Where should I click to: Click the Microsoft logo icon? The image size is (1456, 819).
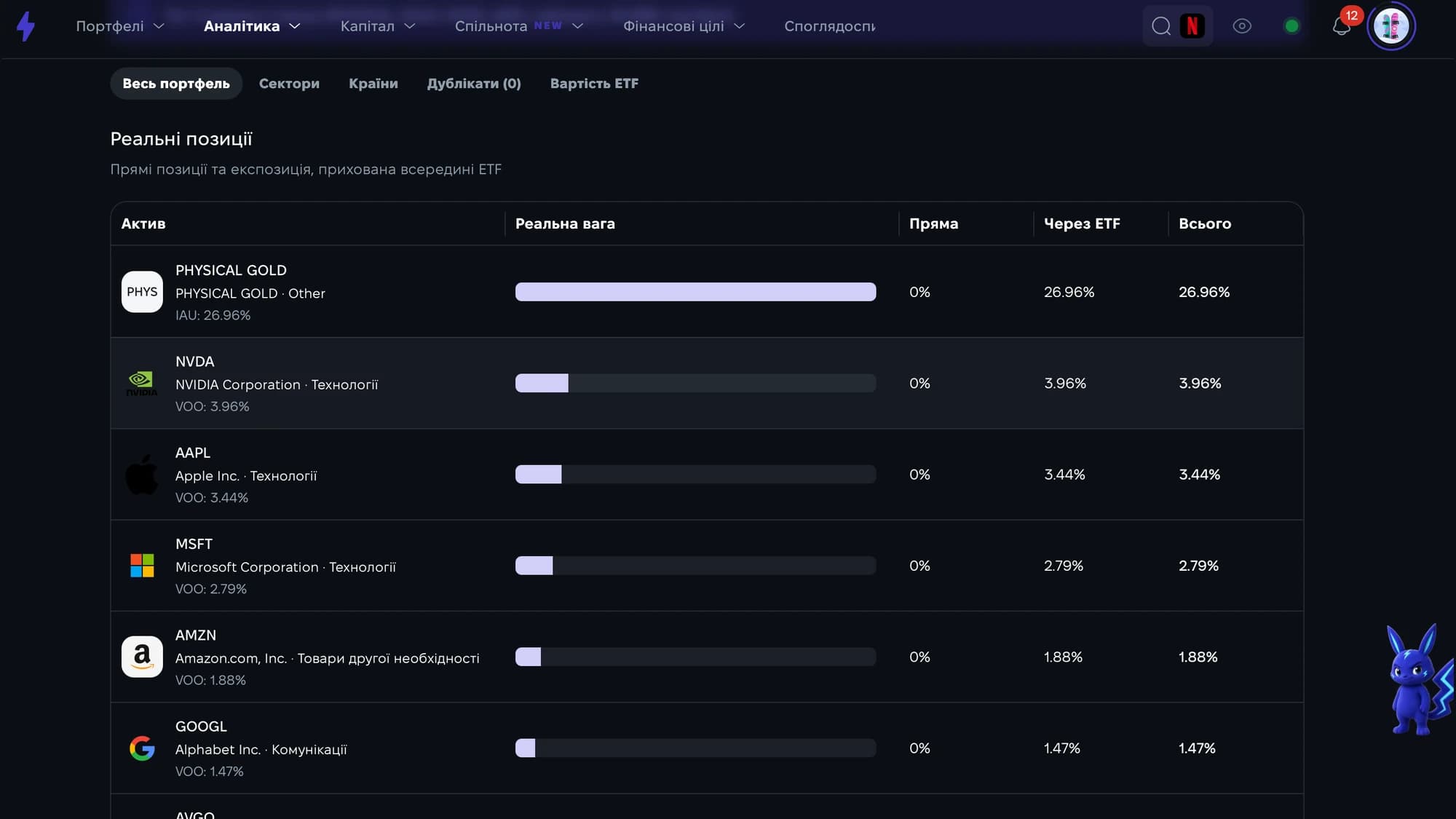[142, 566]
